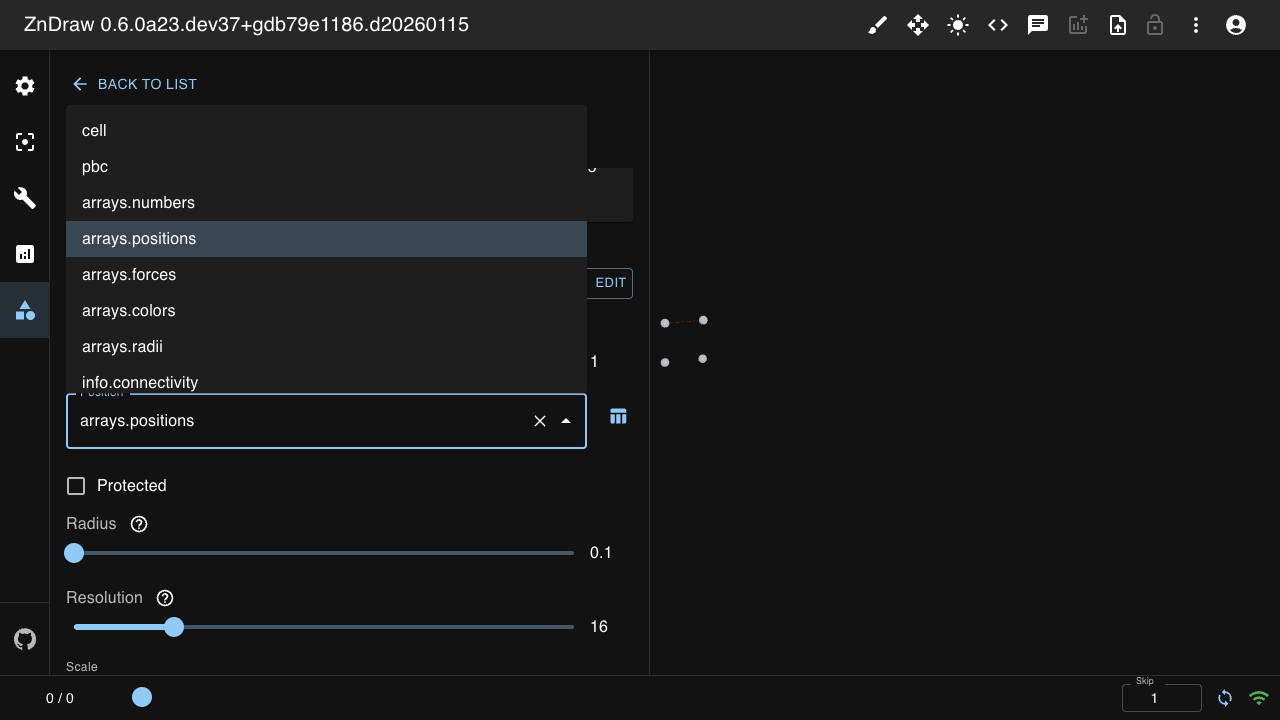Click the 0 / 0 frame counter
The image size is (1280, 720).
pyautogui.click(x=60, y=698)
